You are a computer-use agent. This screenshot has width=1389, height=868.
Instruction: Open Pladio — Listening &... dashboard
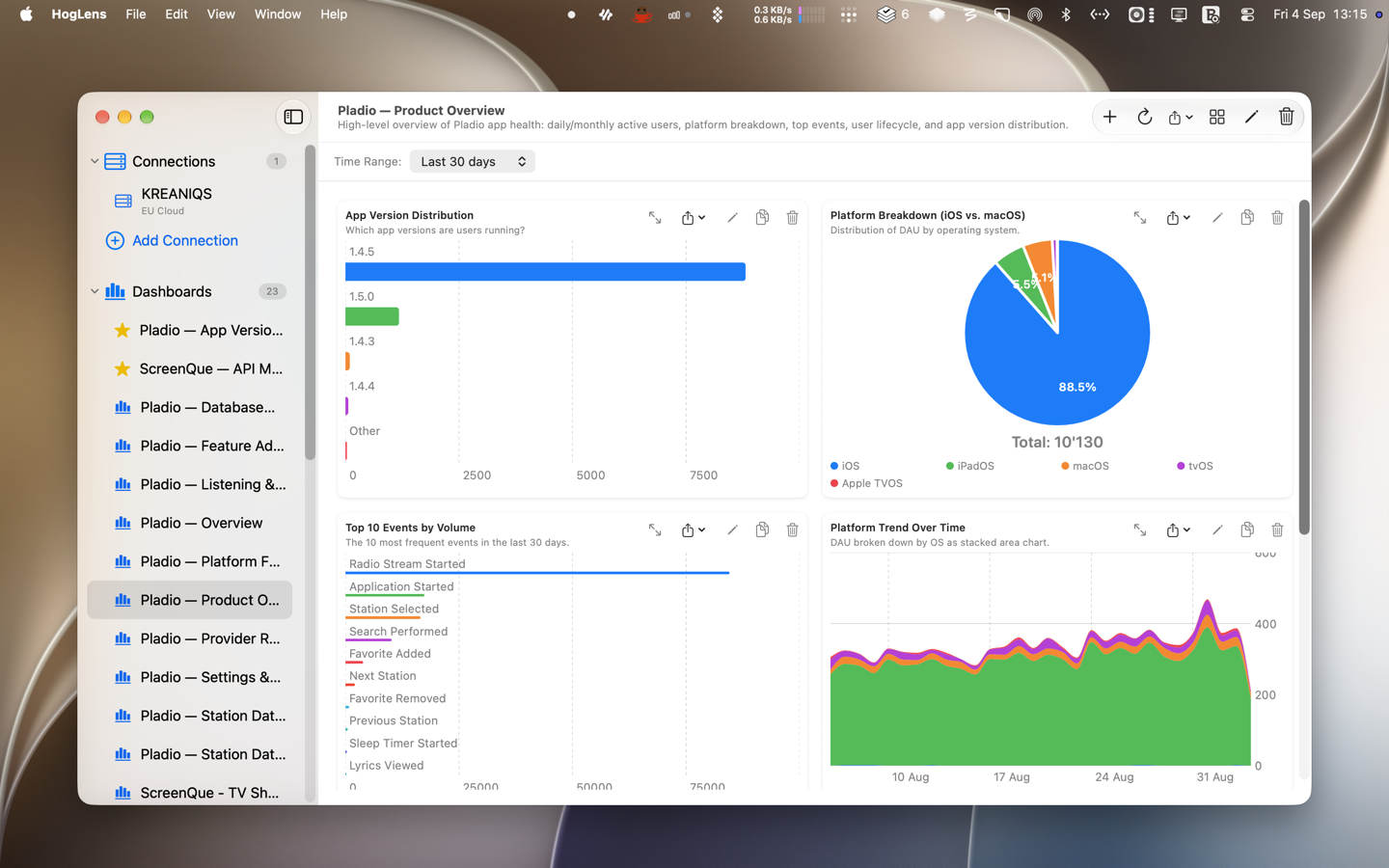[189, 484]
